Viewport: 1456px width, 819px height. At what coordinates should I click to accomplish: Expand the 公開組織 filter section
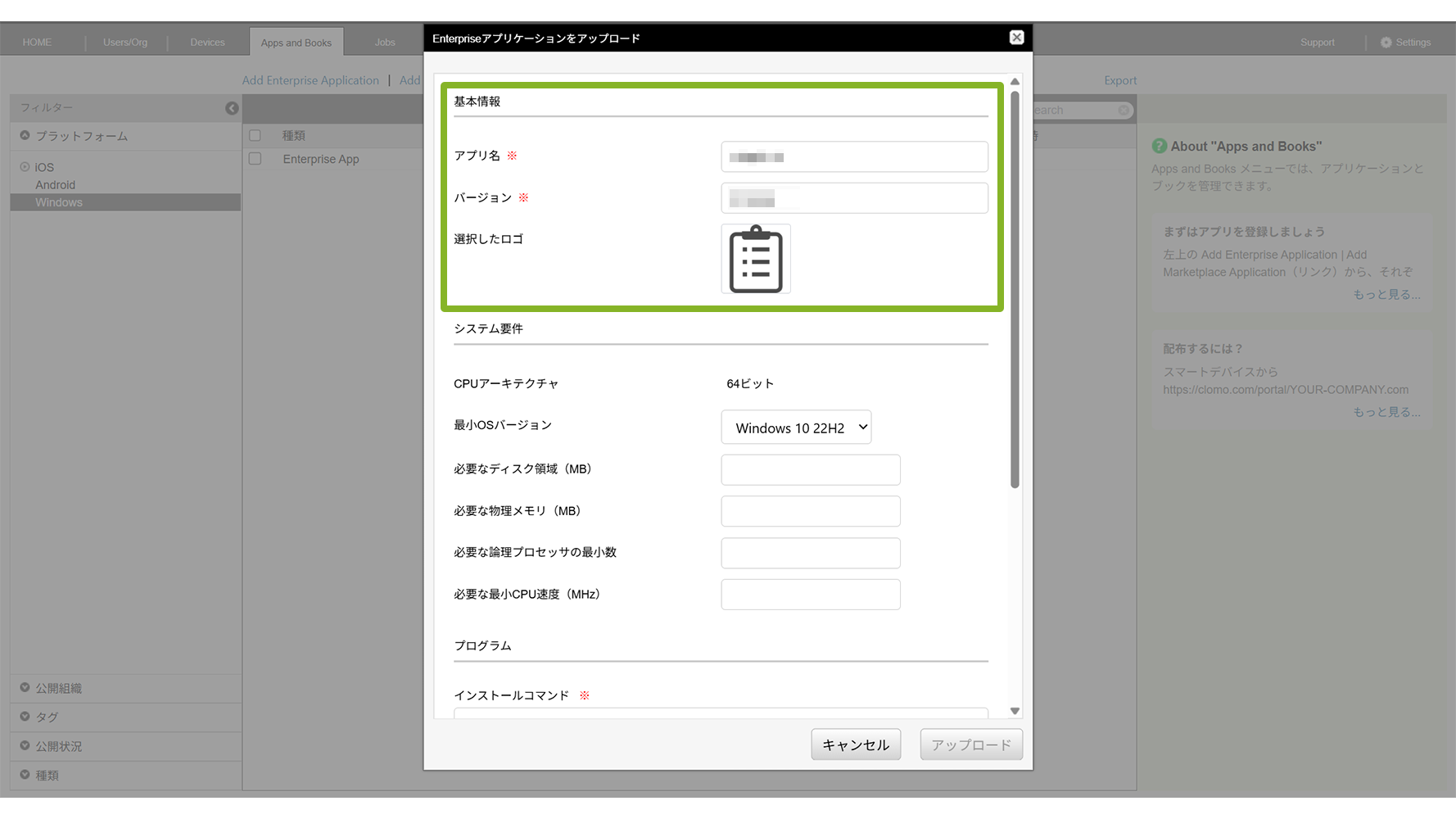point(25,688)
